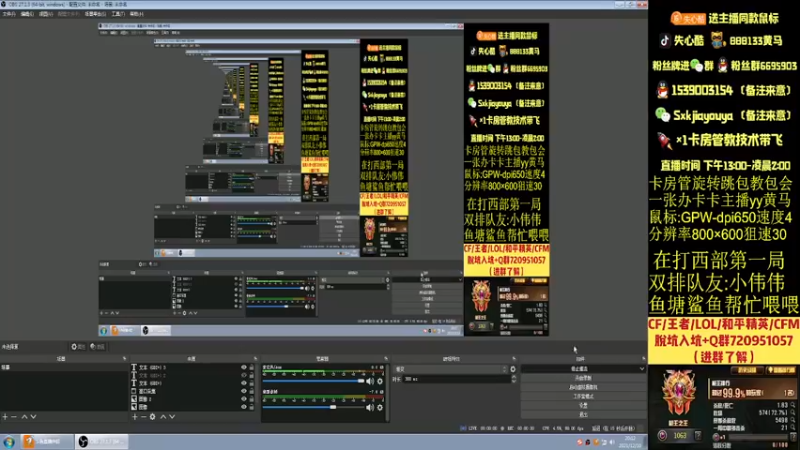The height and width of the screenshot is (450, 800).
Task: Move scene up with Scenes panel arrow
Action: 24,417
